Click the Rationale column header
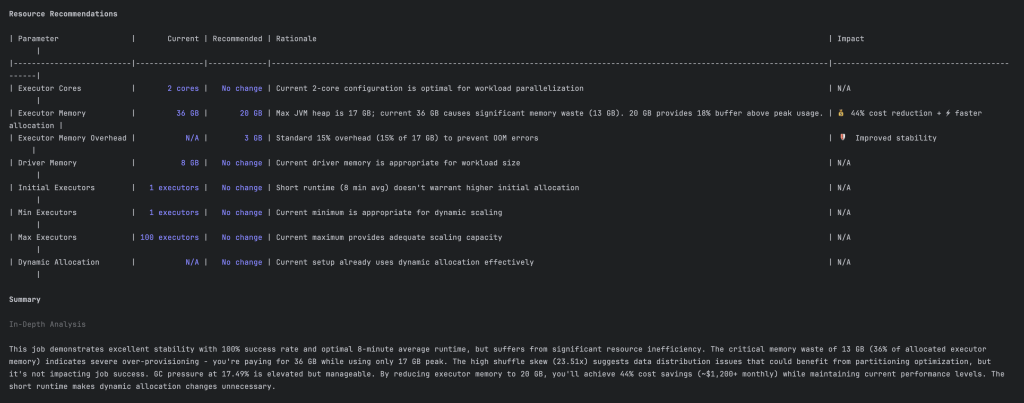Screen dimensions: 1024x403 click(296, 39)
